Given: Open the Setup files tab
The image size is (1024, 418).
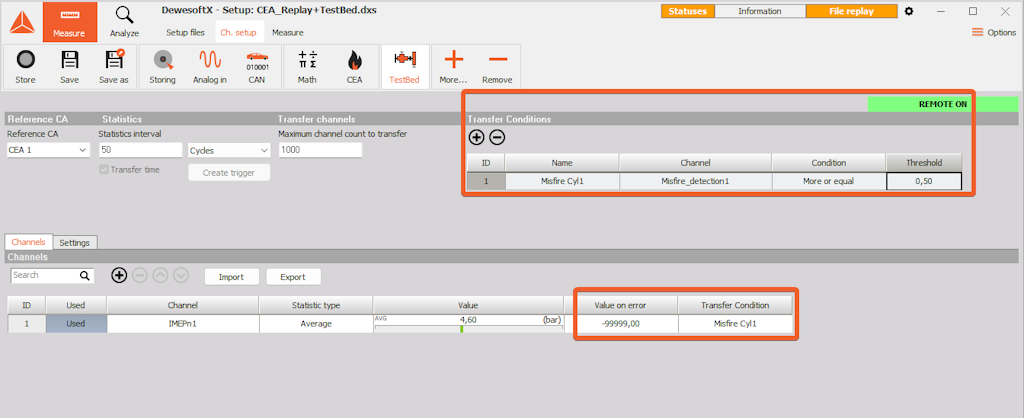Looking at the screenshot, I should pyautogui.click(x=185, y=33).
